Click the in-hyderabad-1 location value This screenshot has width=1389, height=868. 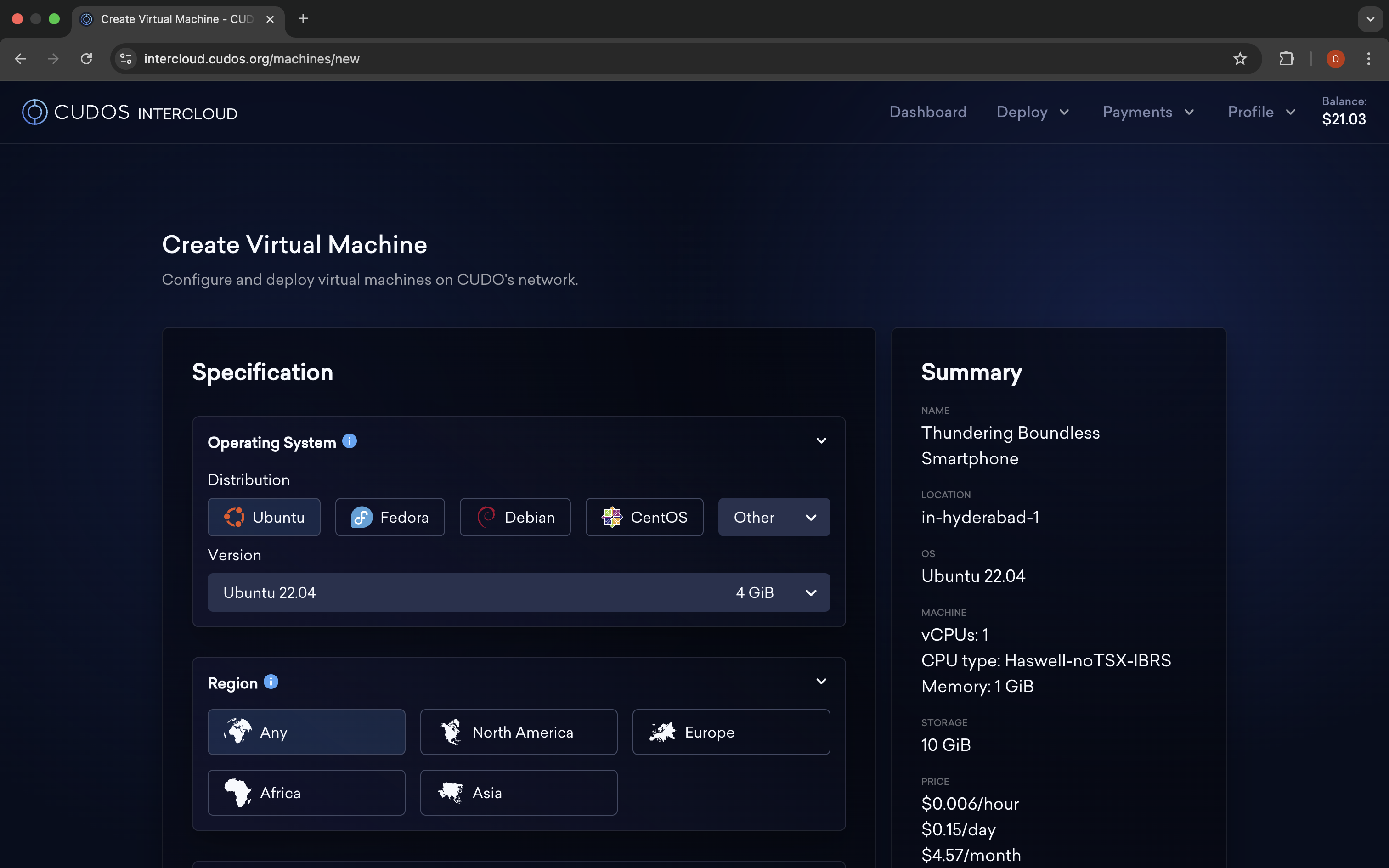click(x=980, y=517)
